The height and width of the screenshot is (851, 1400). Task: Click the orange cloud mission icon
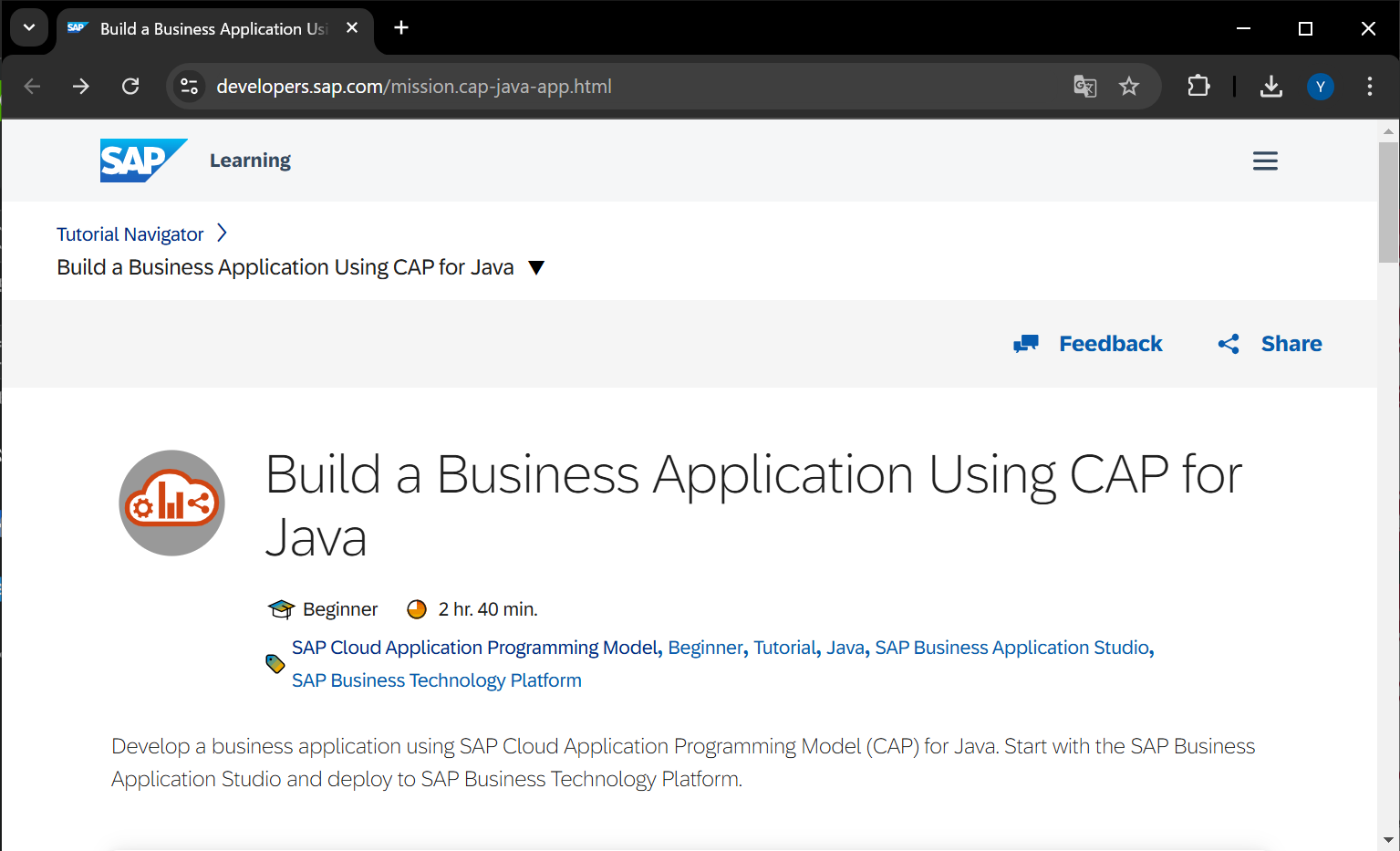tap(171, 503)
